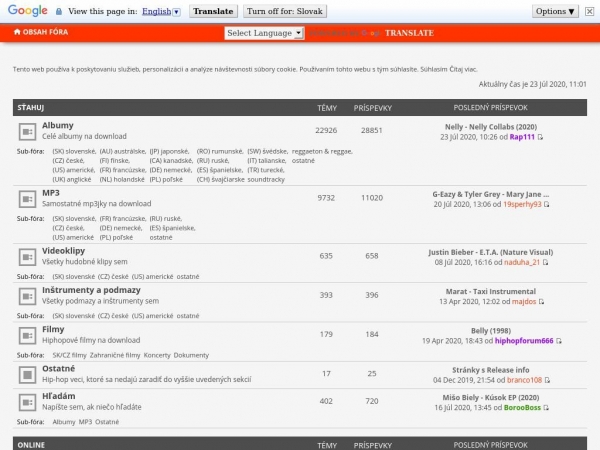Open the MP3 forum folder icon
Image resolution: width=600 pixels, height=450 pixels.
(x=27, y=199)
